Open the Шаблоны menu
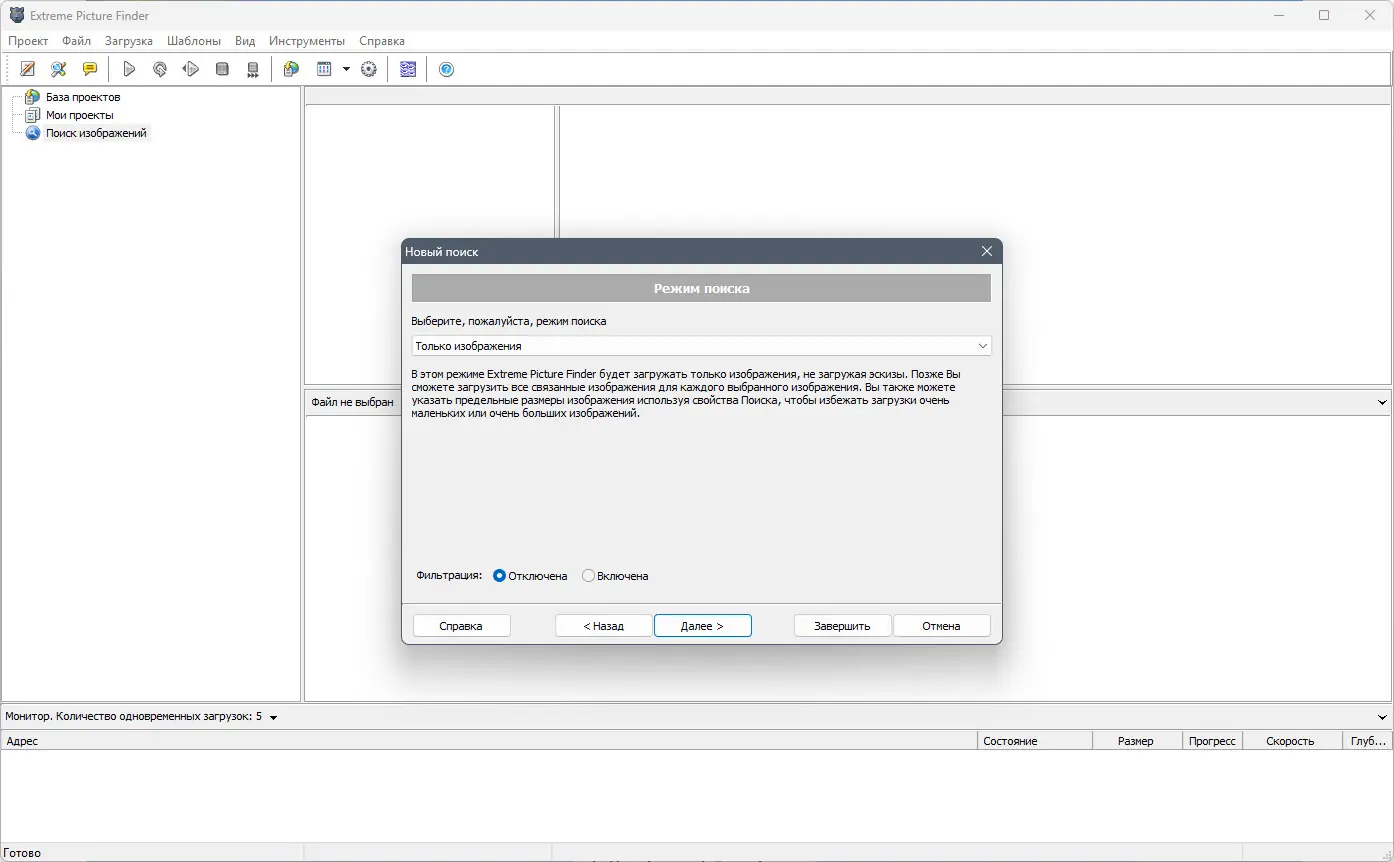The width and height of the screenshot is (1394, 862). (x=194, y=41)
